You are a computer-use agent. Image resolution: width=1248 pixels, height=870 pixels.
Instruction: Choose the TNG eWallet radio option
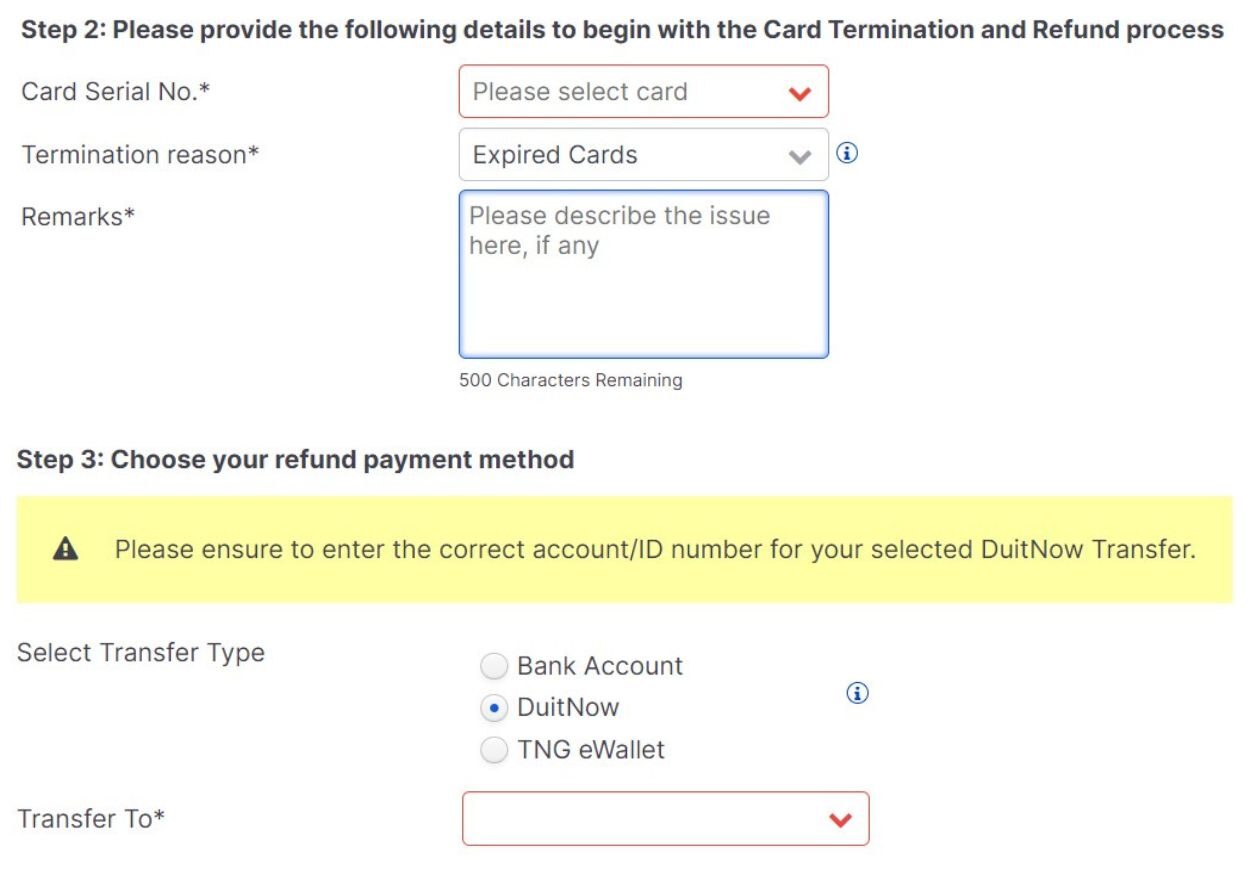494,750
